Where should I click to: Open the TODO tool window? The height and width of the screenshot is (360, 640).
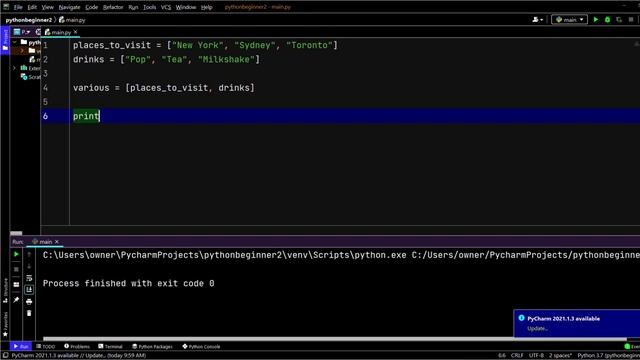pyautogui.click(x=45, y=347)
